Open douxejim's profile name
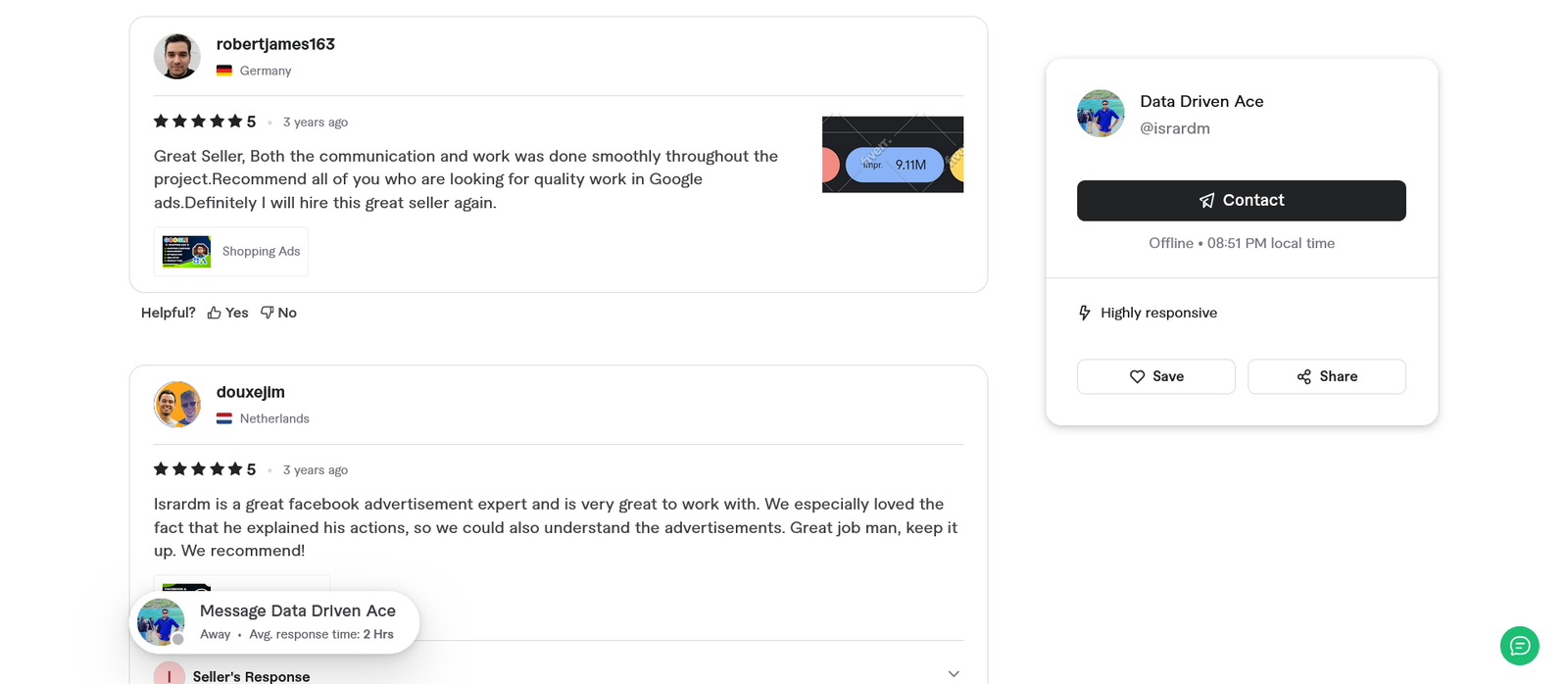The width and height of the screenshot is (1568, 684). [x=251, y=391]
